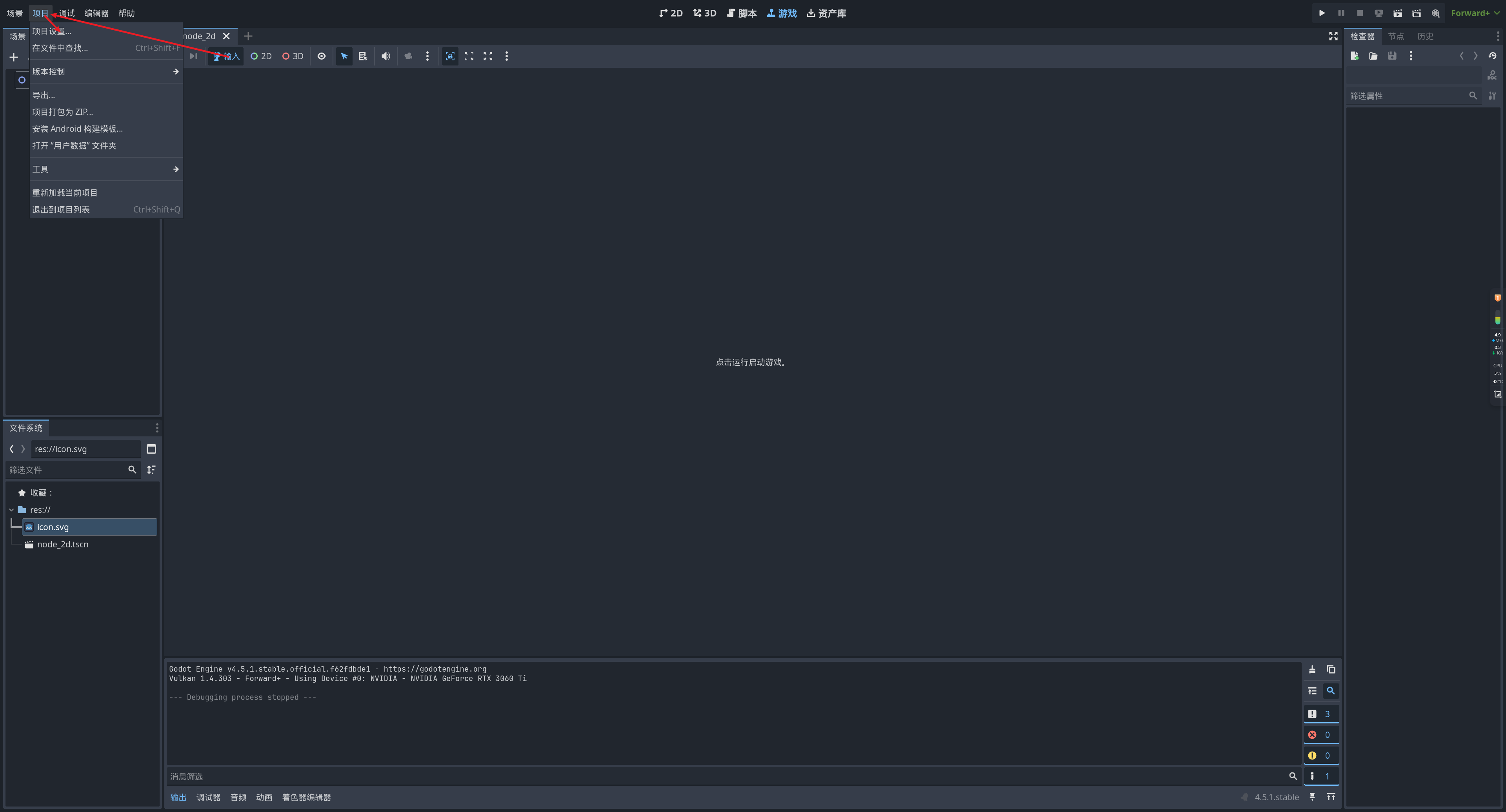Click the clear output broom icon
The width and height of the screenshot is (1506, 812).
(x=1312, y=669)
